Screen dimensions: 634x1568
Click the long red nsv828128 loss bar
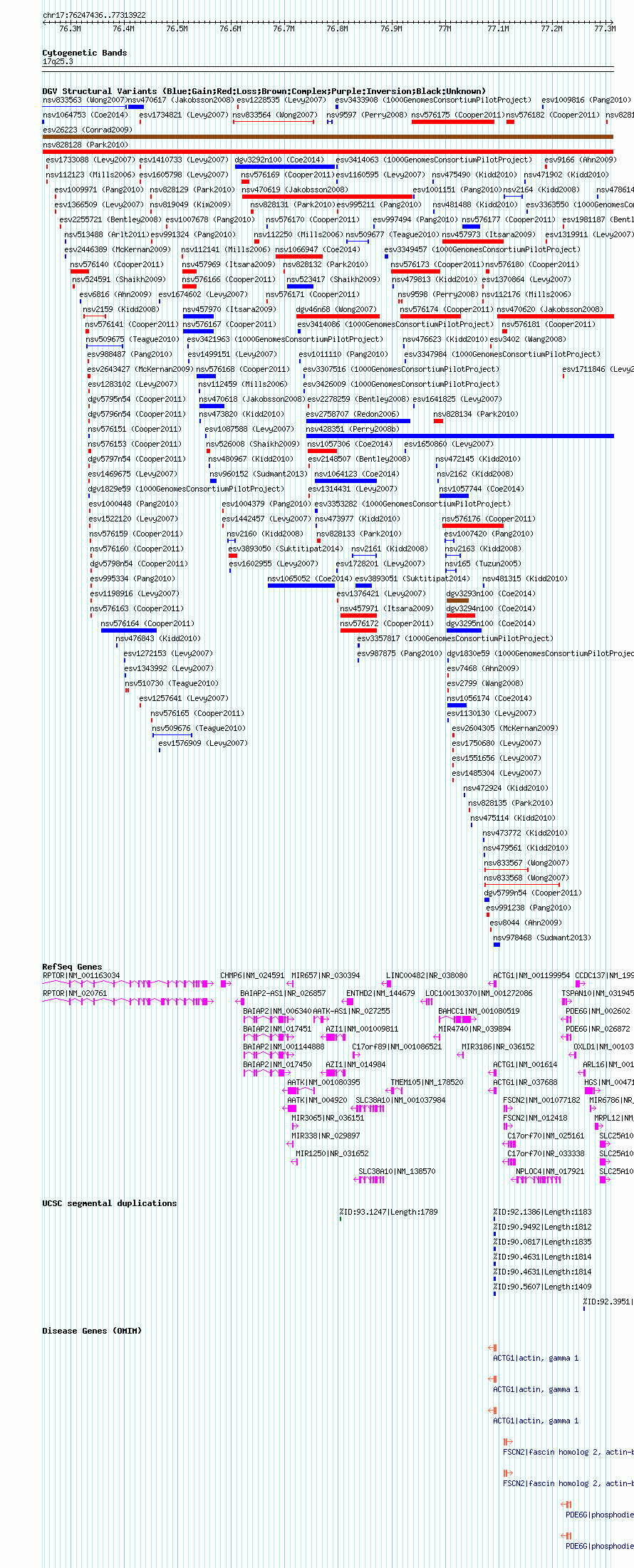click(328, 152)
